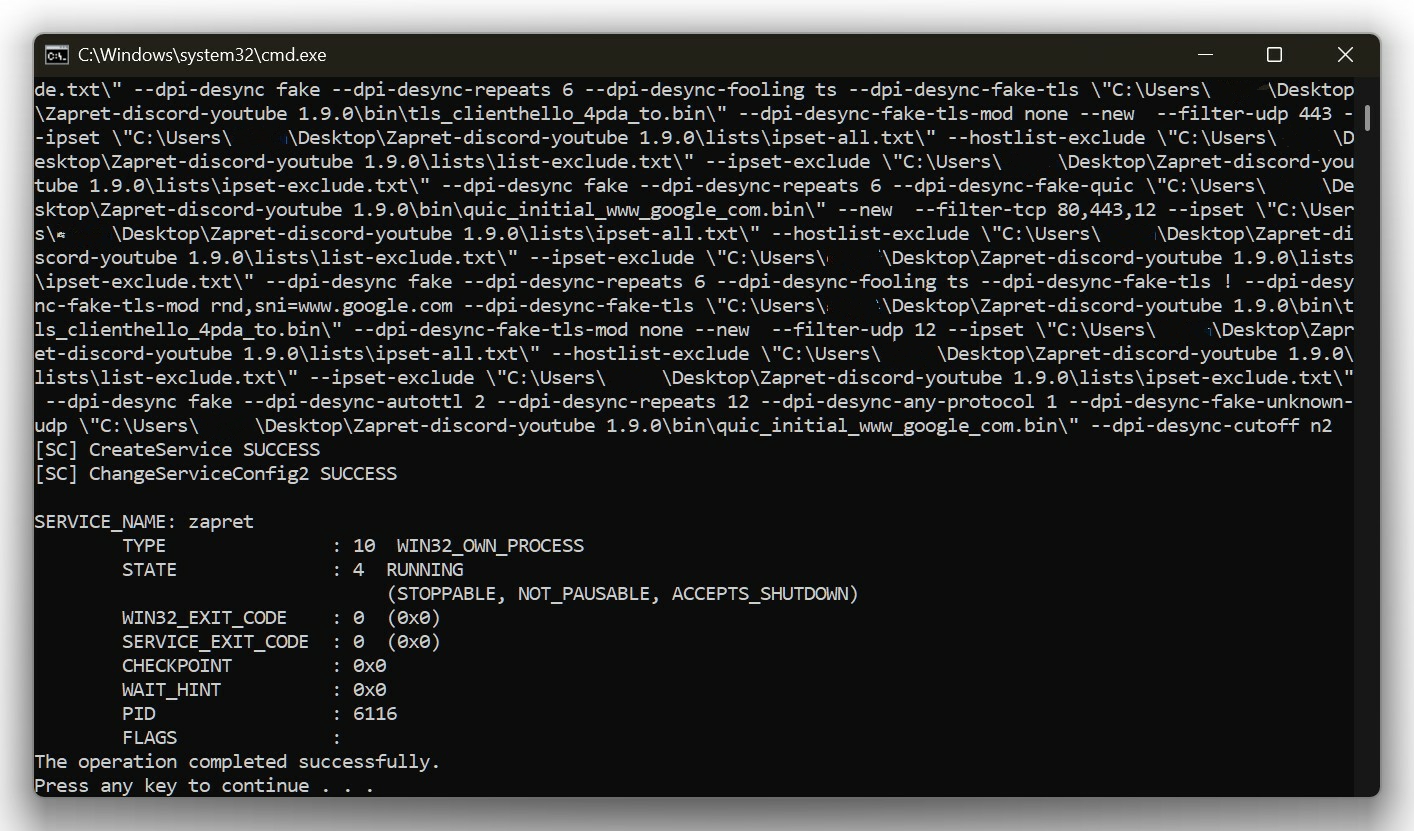Click the PID value 6116

[375, 714]
